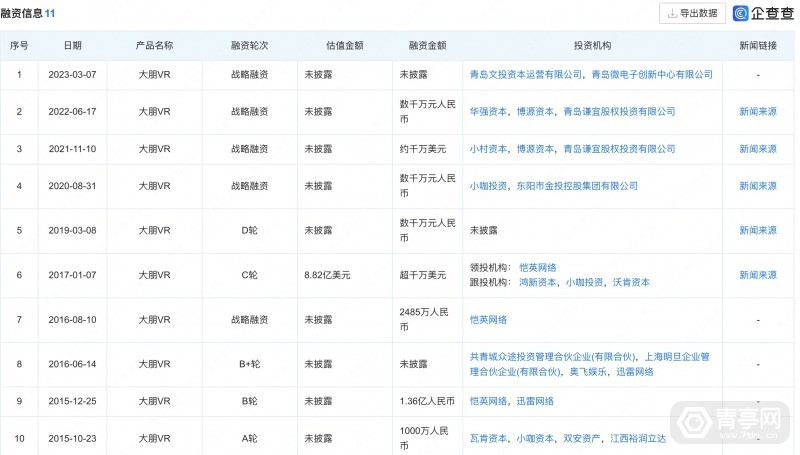Viewport: 800px width, 455px height.
Task: Select 大朋VR product name in row 1
Action: [x=155, y=74]
